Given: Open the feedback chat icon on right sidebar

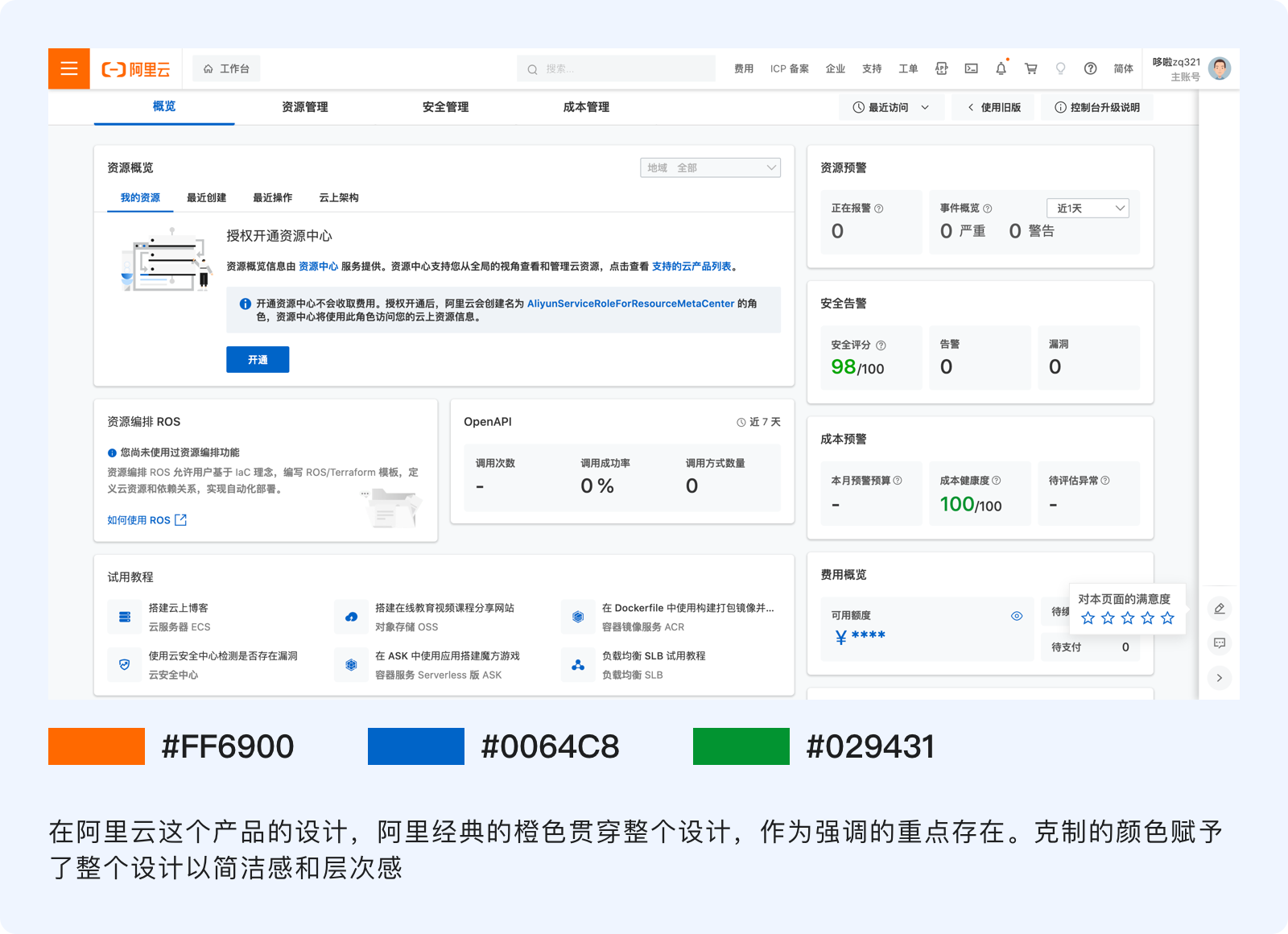Looking at the screenshot, I should (1220, 643).
